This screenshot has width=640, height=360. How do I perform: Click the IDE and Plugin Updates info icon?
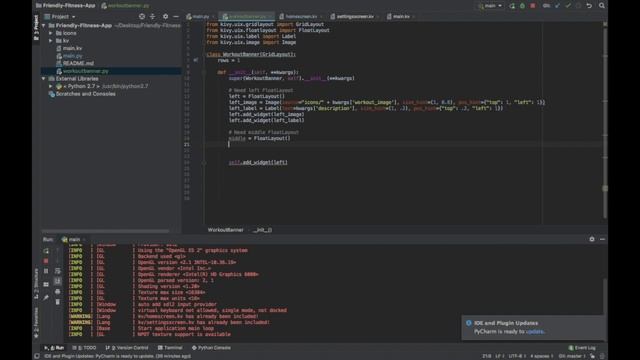[469, 323]
